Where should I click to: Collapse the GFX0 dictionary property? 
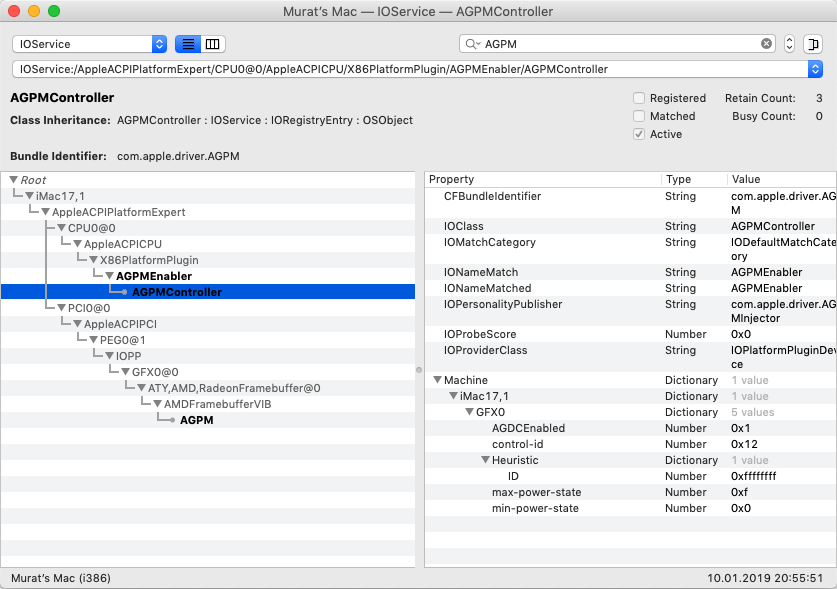[x=470, y=412]
